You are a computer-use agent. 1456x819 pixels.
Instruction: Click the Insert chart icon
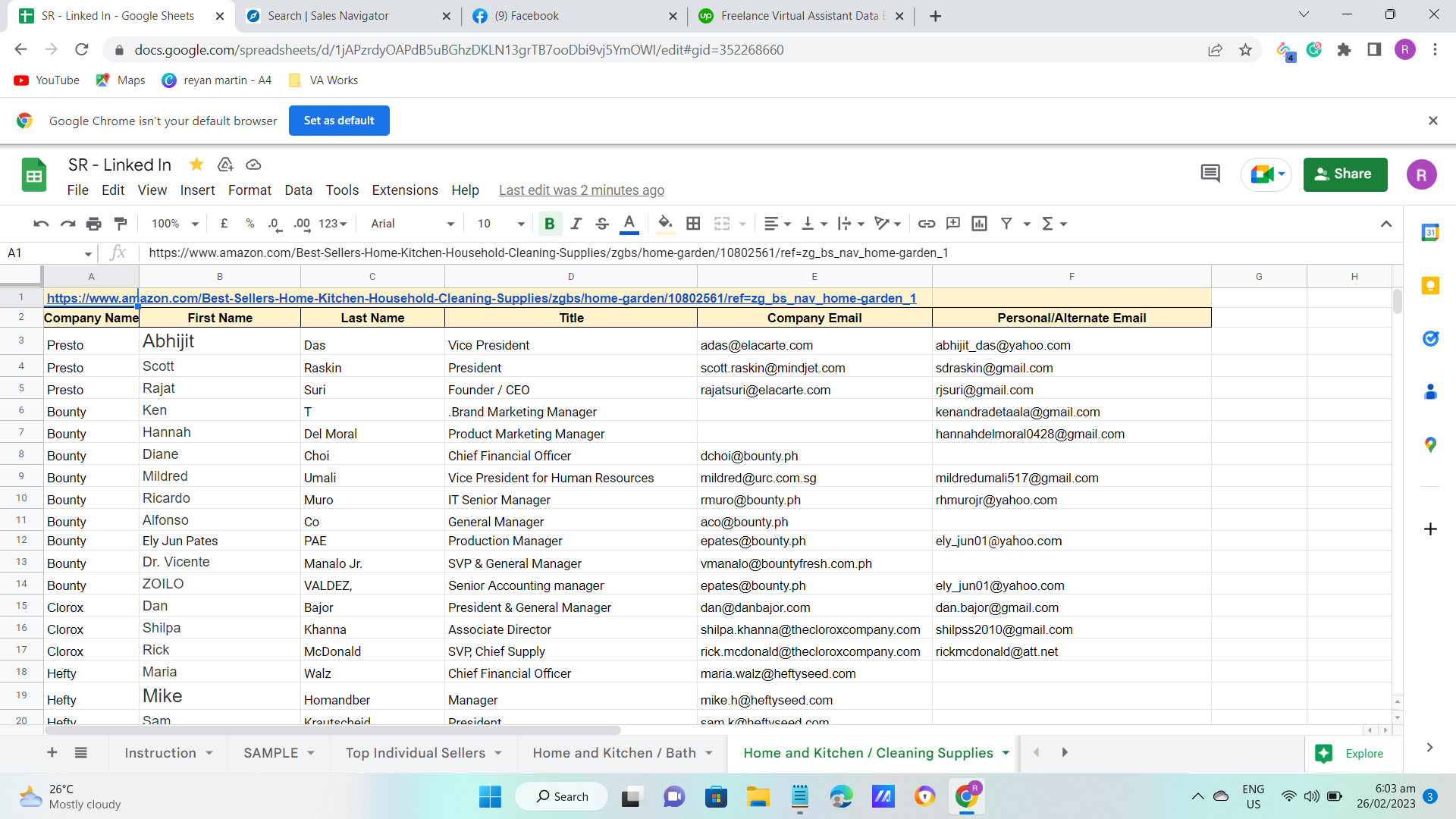[x=979, y=224]
